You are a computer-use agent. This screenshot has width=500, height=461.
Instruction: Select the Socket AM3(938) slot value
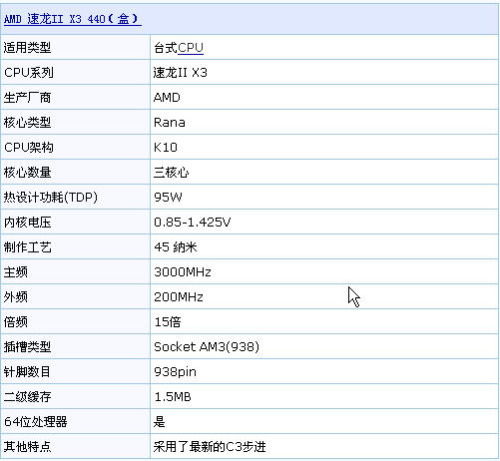[x=206, y=347]
